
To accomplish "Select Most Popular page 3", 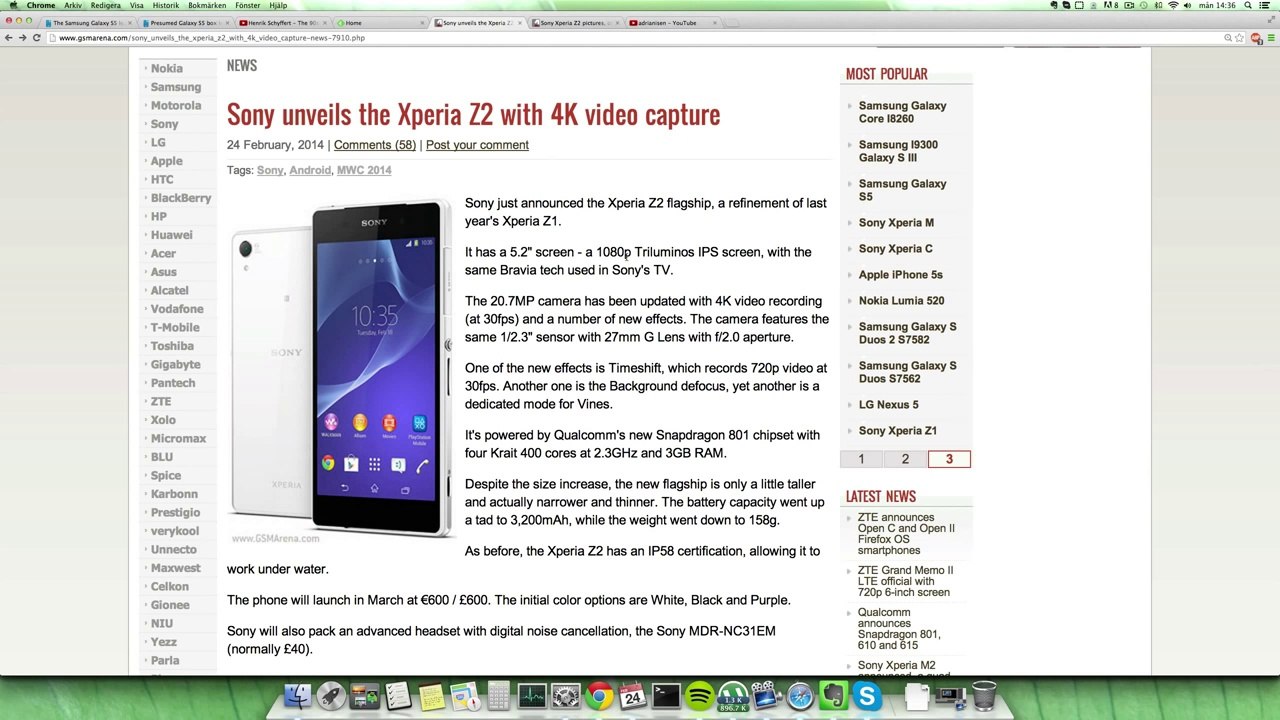I will [x=949, y=459].
